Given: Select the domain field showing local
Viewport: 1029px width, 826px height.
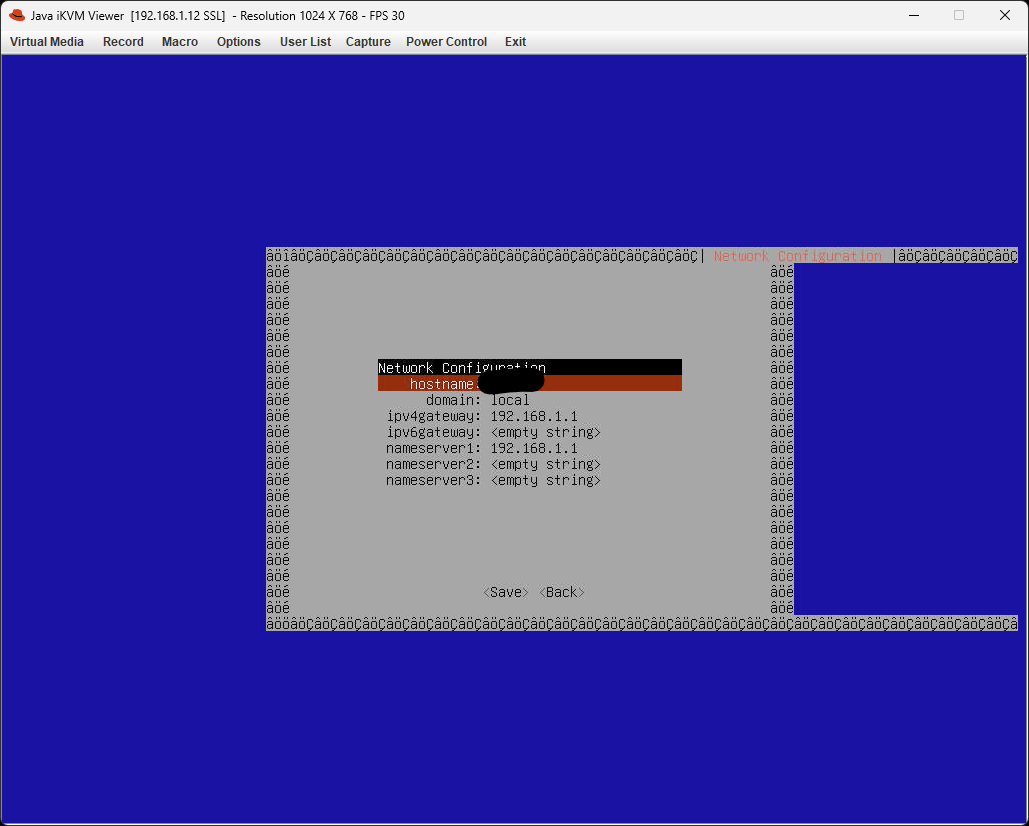Looking at the screenshot, I should (x=510, y=400).
